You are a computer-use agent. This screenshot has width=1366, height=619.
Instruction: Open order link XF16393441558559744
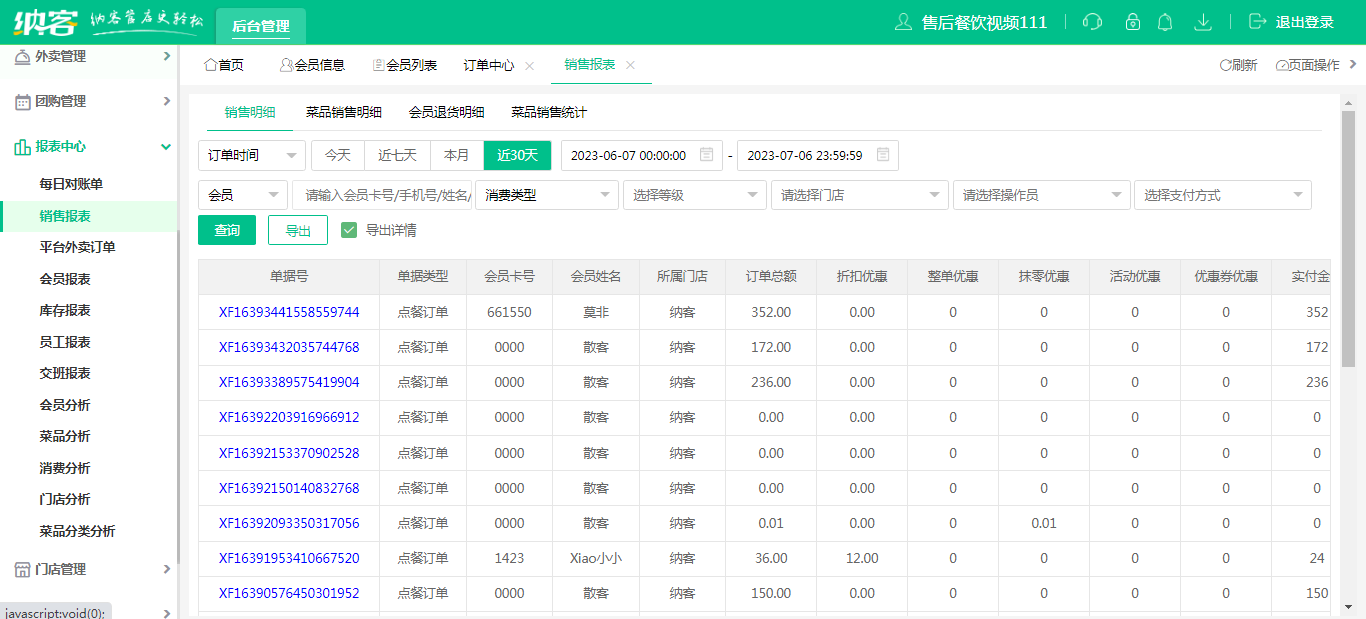point(289,312)
